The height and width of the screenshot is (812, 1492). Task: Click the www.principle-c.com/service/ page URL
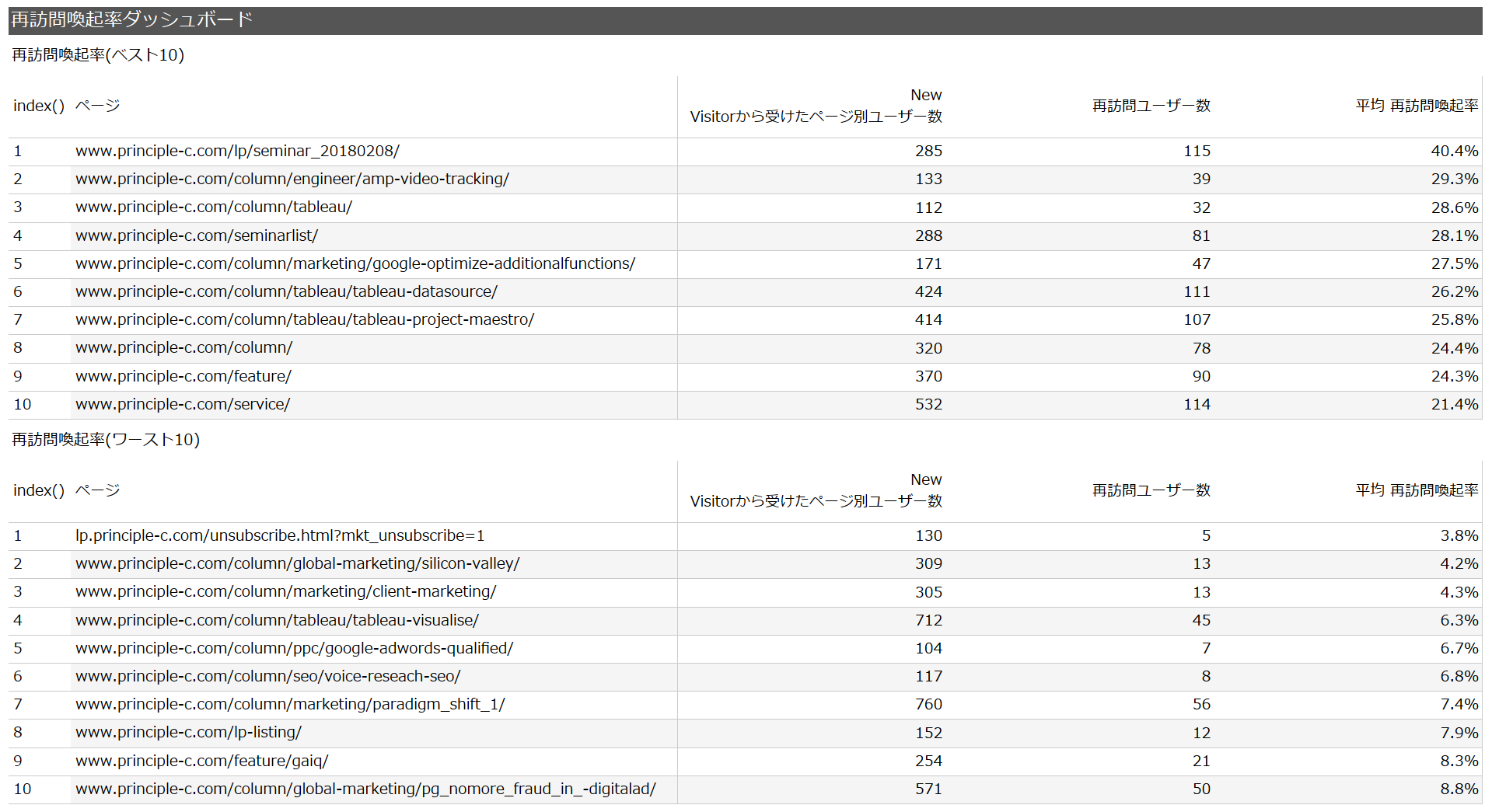[182, 405]
